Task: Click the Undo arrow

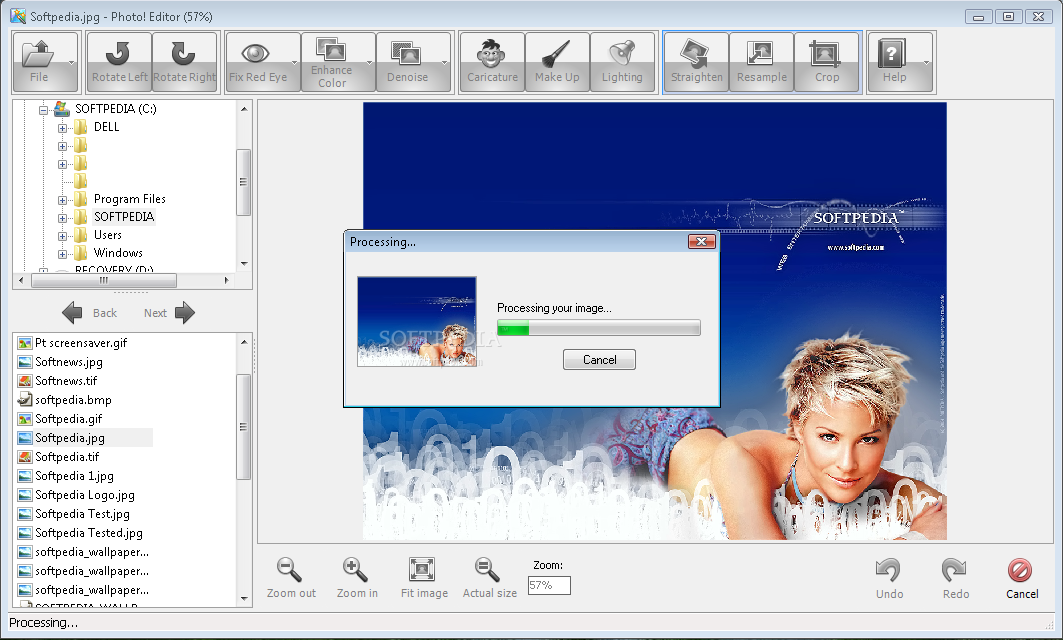Action: (x=888, y=569)
